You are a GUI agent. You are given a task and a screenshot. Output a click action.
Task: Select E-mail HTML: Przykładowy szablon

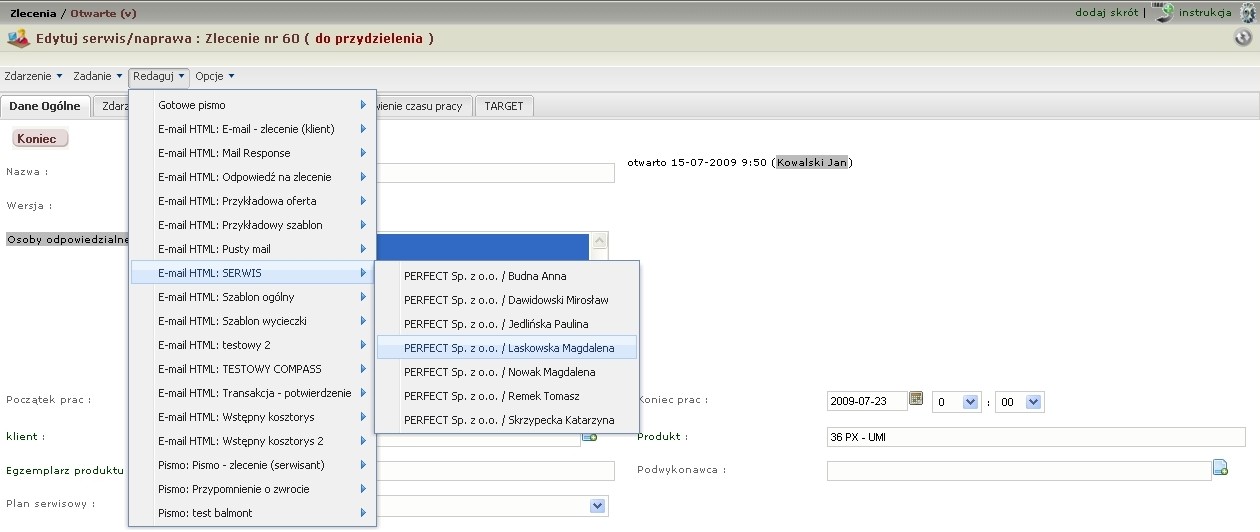click(253, 225)
